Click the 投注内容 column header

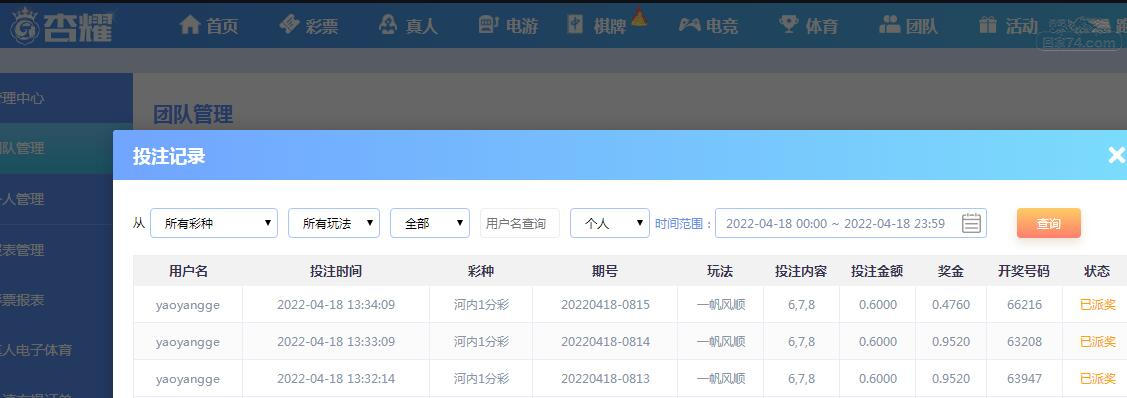801,272
